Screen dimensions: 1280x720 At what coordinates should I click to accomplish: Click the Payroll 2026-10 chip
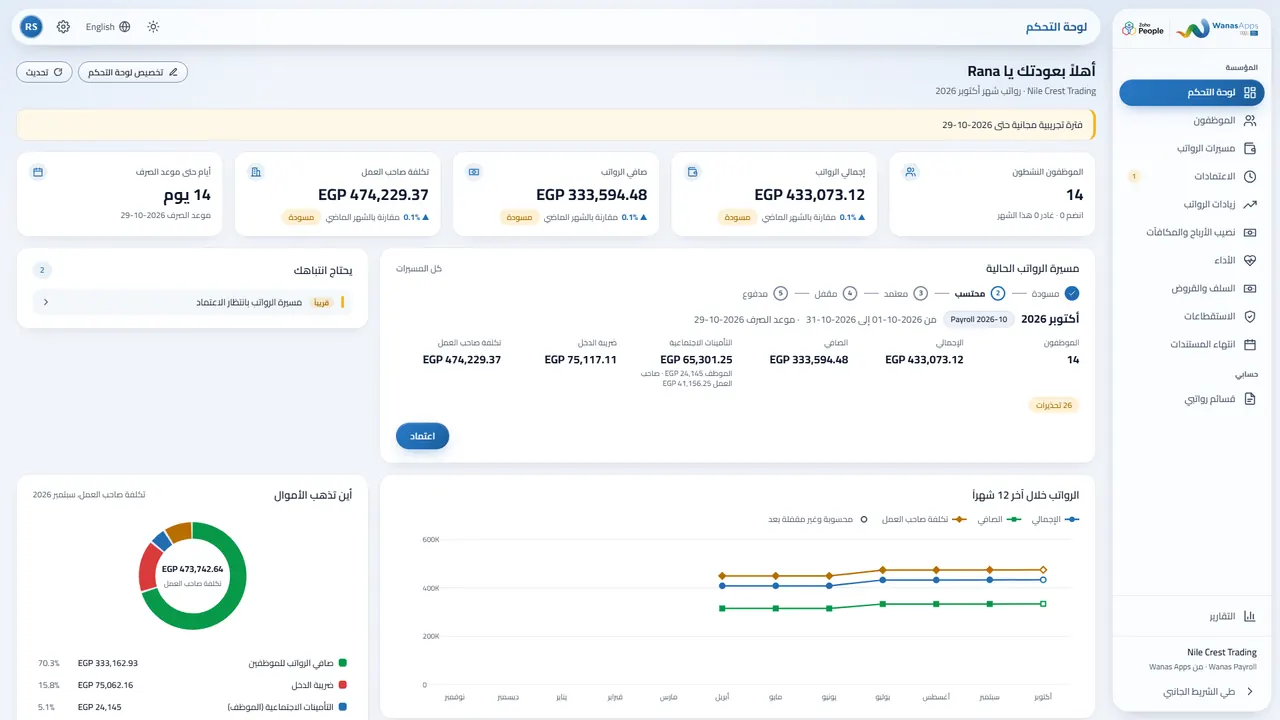point(979,319)
